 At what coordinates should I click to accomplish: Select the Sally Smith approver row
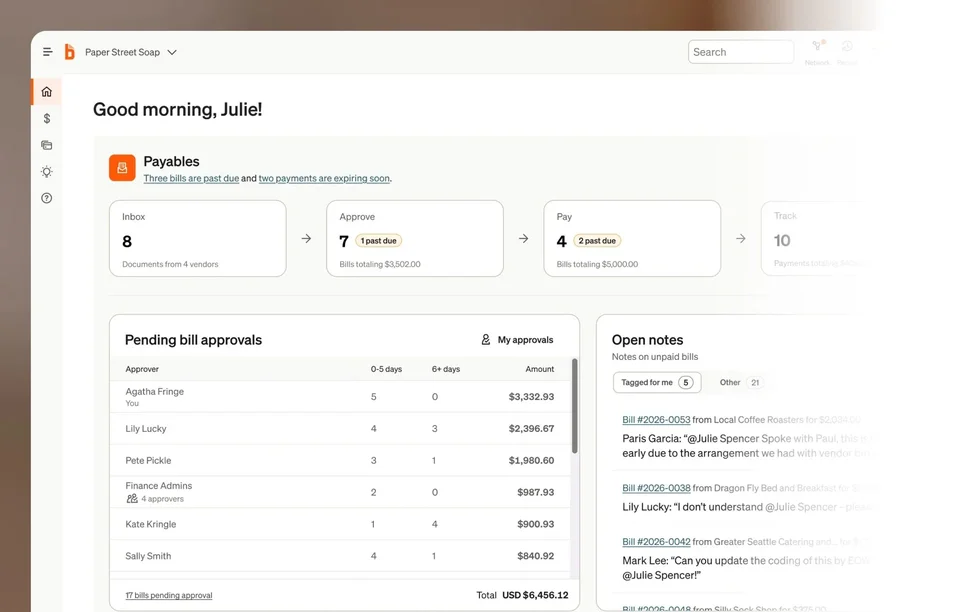[x=340, y=556]
